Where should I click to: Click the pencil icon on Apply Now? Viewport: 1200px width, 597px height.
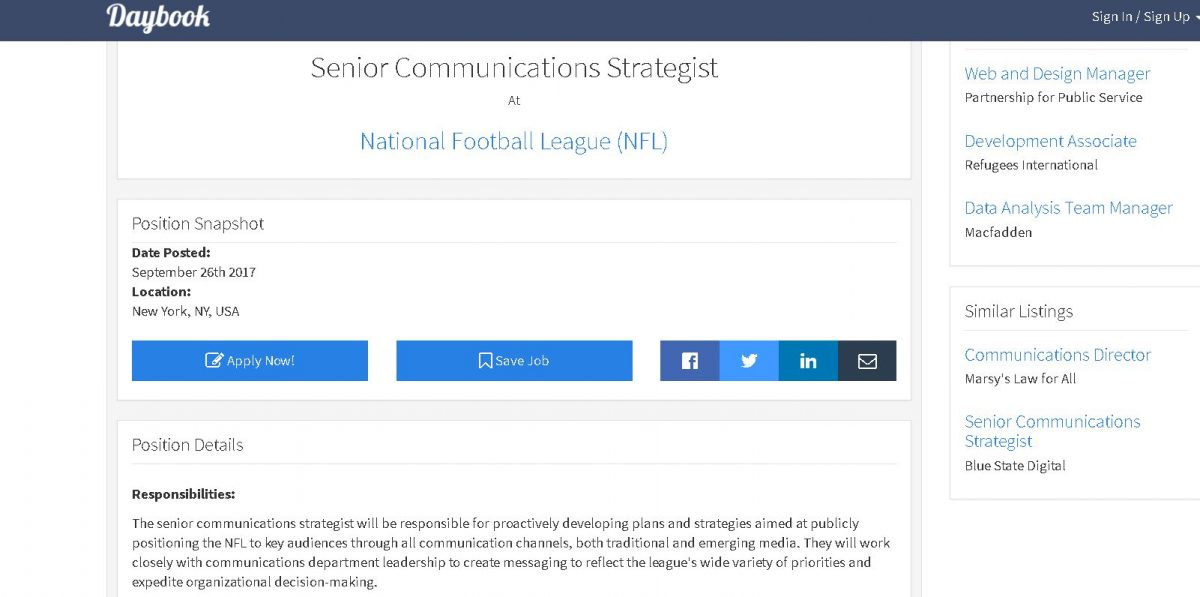click(x=214, y=361)
